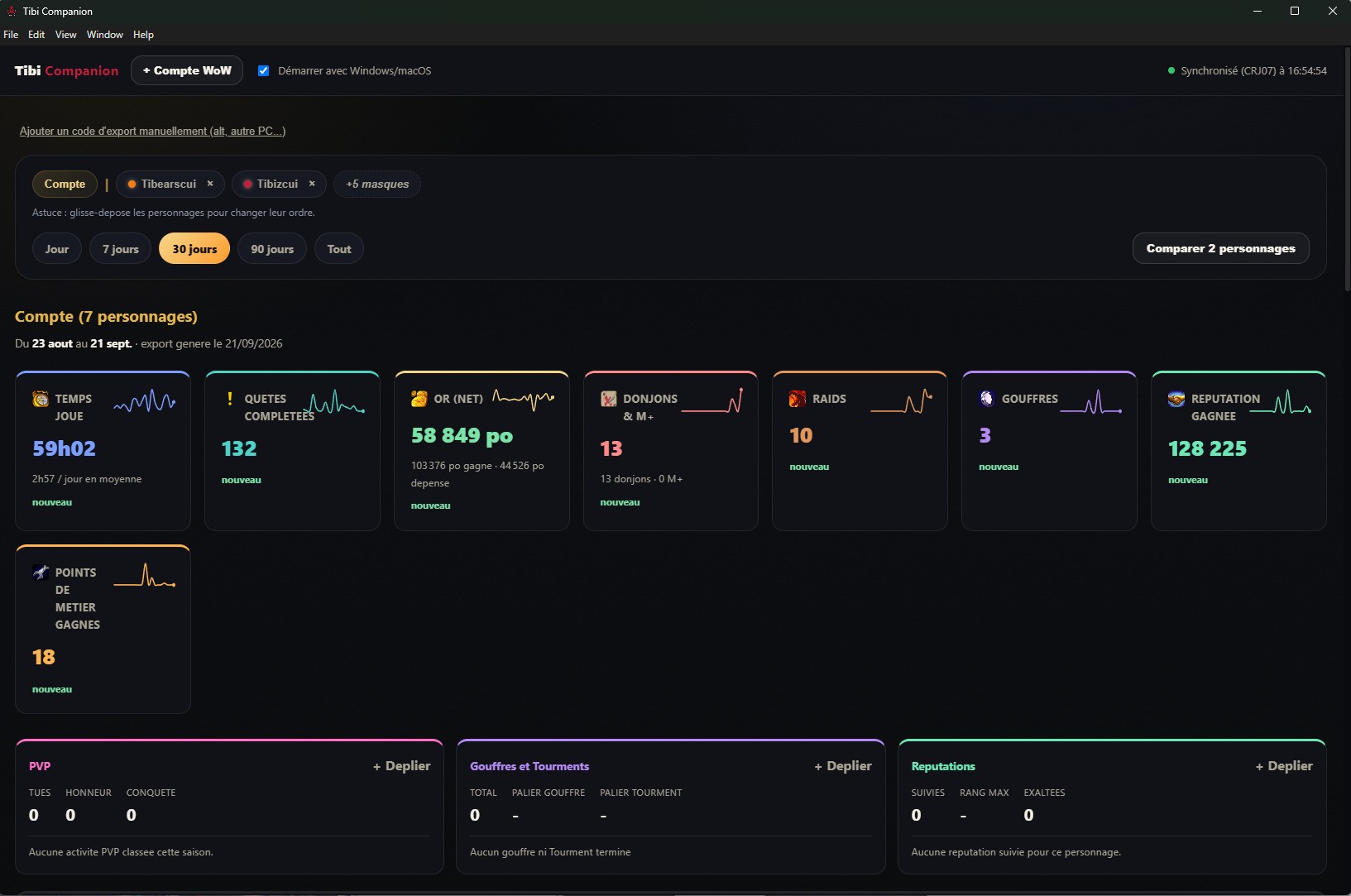1351x896 pixels.
Task: Expand the Reputations section with Deplier
Action: (x=1284, y=766)
